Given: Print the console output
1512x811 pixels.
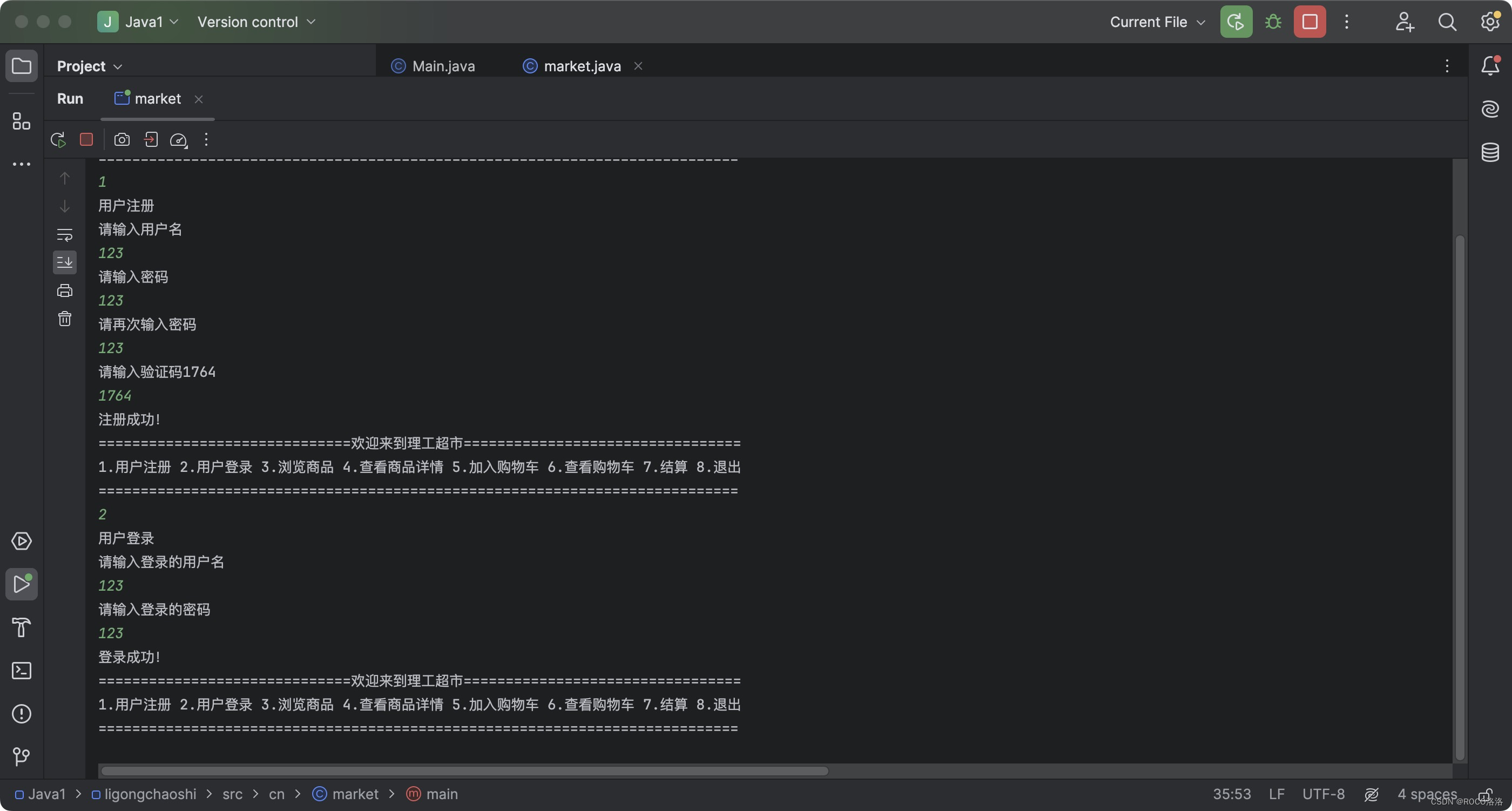Looking at the screenshot, I should pyautogui.click(x=65, y=291).
